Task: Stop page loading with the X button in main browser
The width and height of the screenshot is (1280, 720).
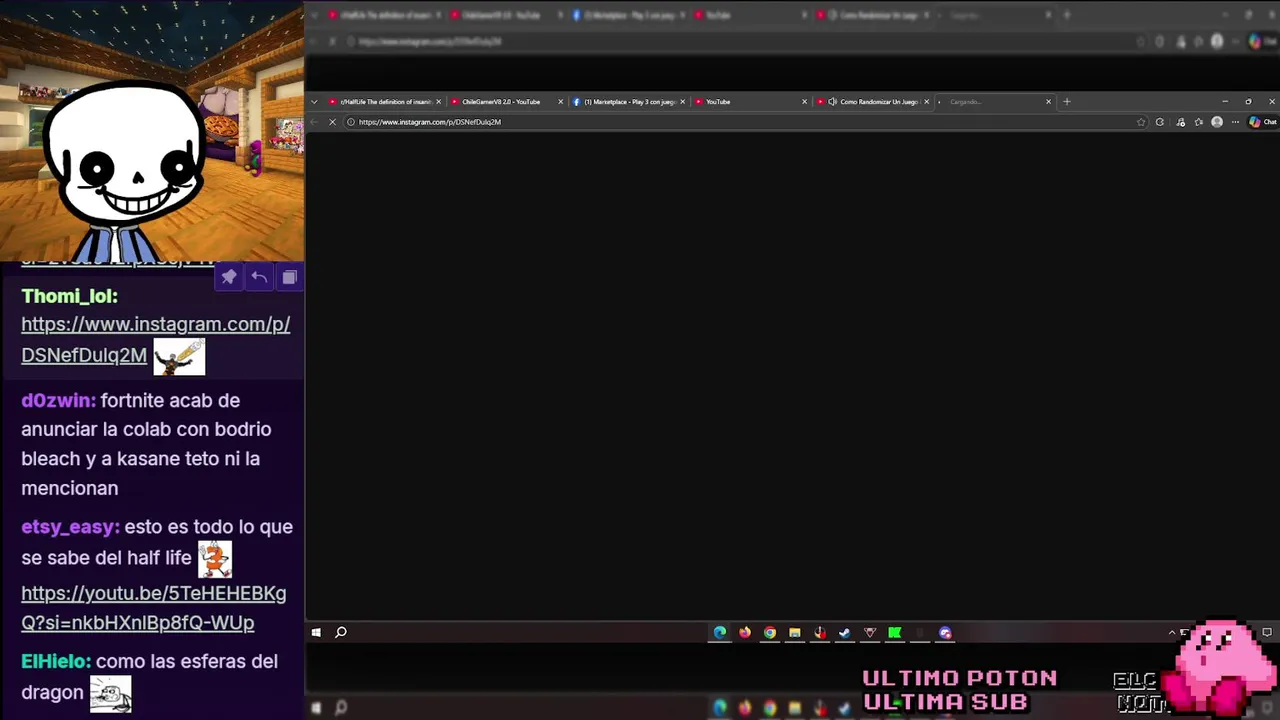Action: [332, 122]
